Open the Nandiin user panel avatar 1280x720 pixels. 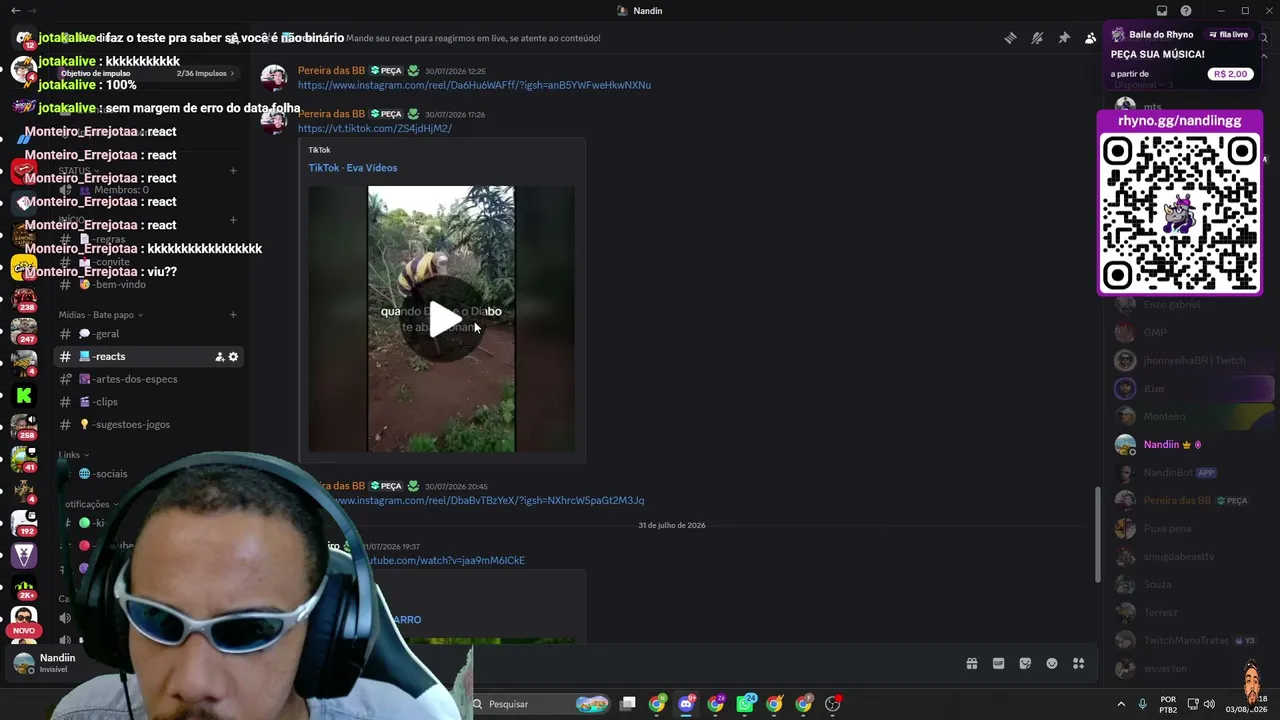pyautogui.click(x=24, y=663)
